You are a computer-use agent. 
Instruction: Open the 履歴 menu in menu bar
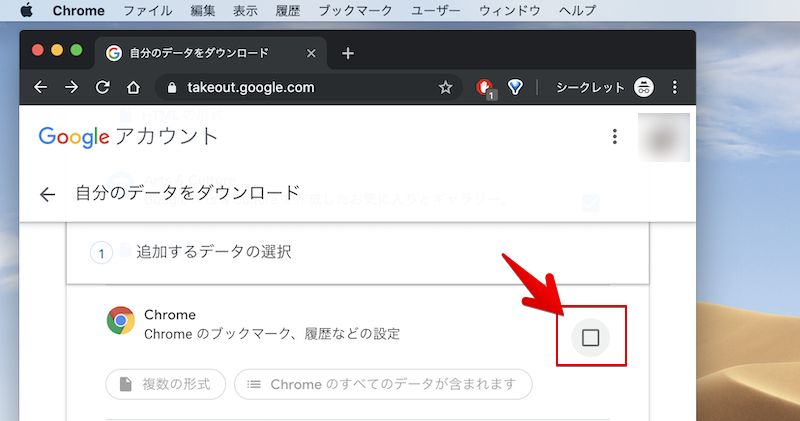[x=289, y=11]
